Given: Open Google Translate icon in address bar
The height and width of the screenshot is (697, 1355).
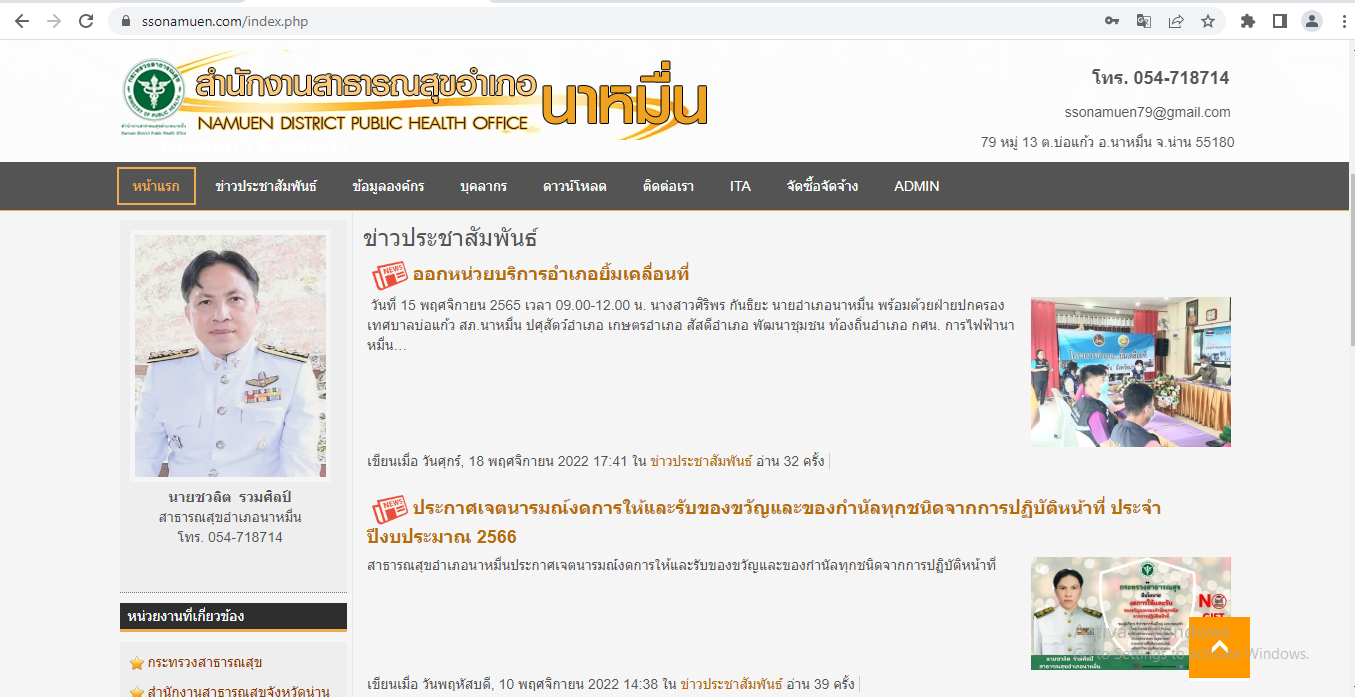Looking at the screenshot, I should coord(1144,21).
